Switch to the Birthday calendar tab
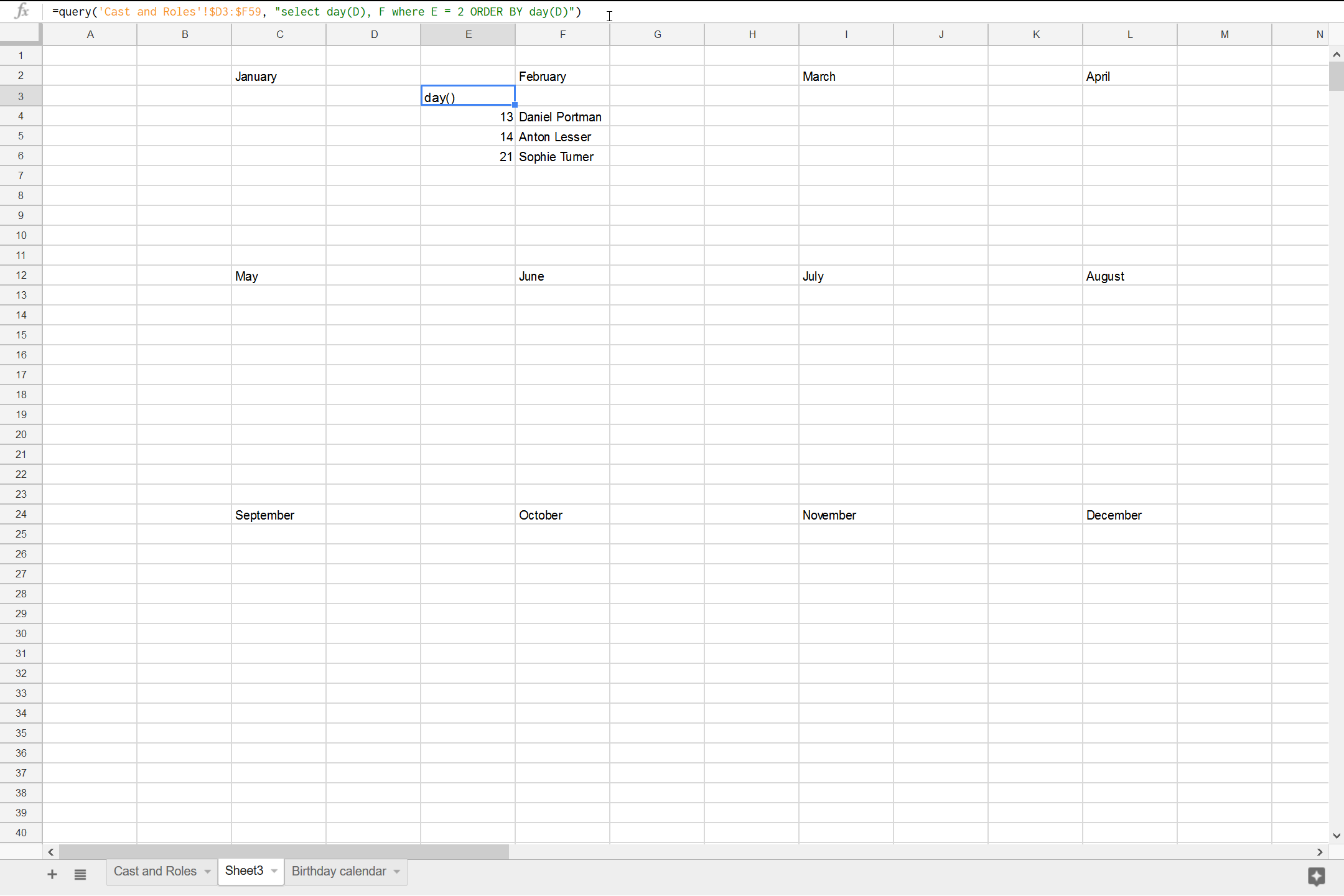The height and width of the screenshot is (896, 1344). point(338,871)
